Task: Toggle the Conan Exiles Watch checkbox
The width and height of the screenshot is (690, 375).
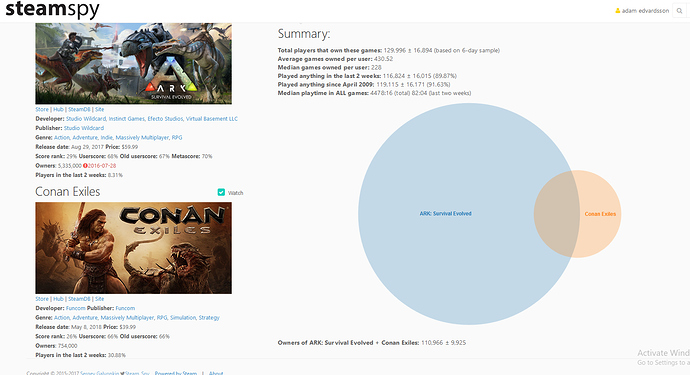Action: pos(221,192)
